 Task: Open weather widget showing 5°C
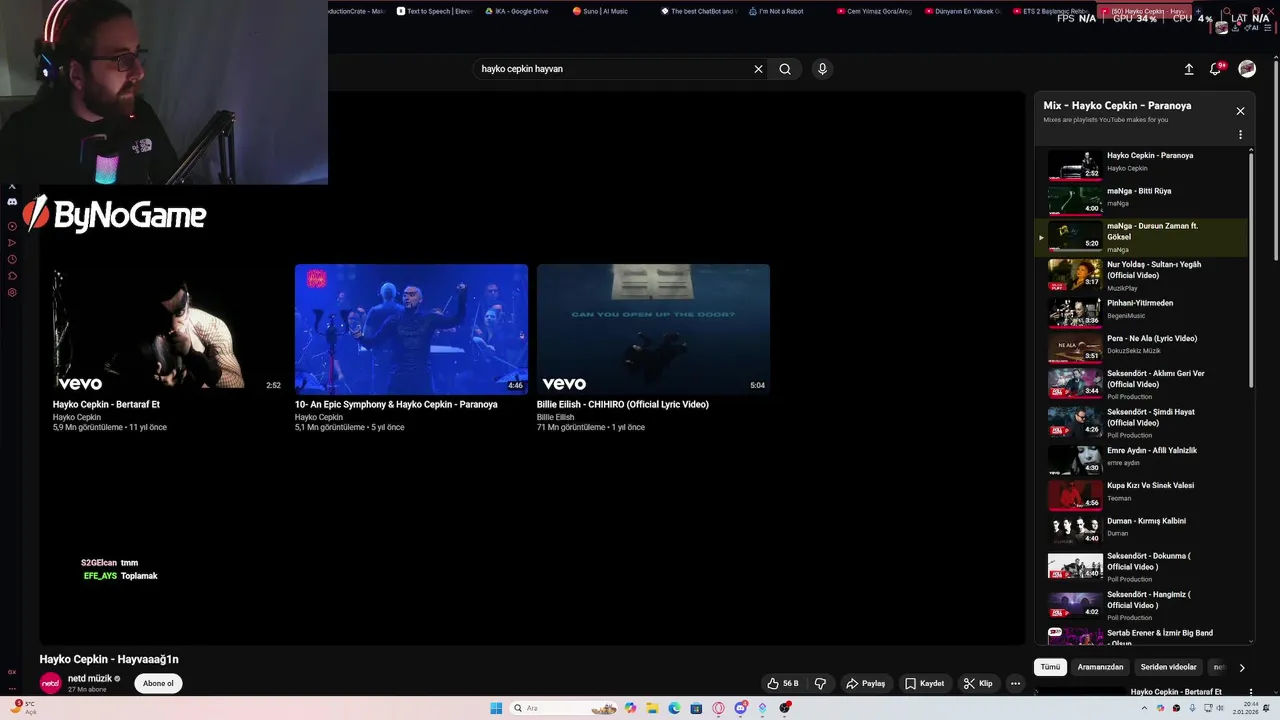tap(25, 707)
